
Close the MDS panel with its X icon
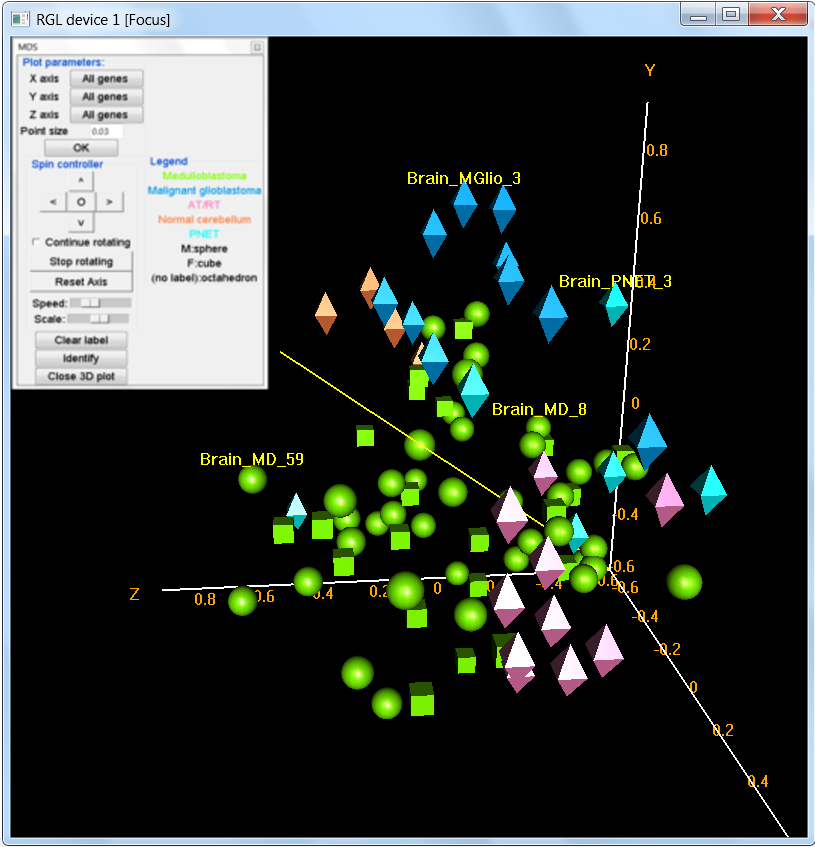(256, 47)
